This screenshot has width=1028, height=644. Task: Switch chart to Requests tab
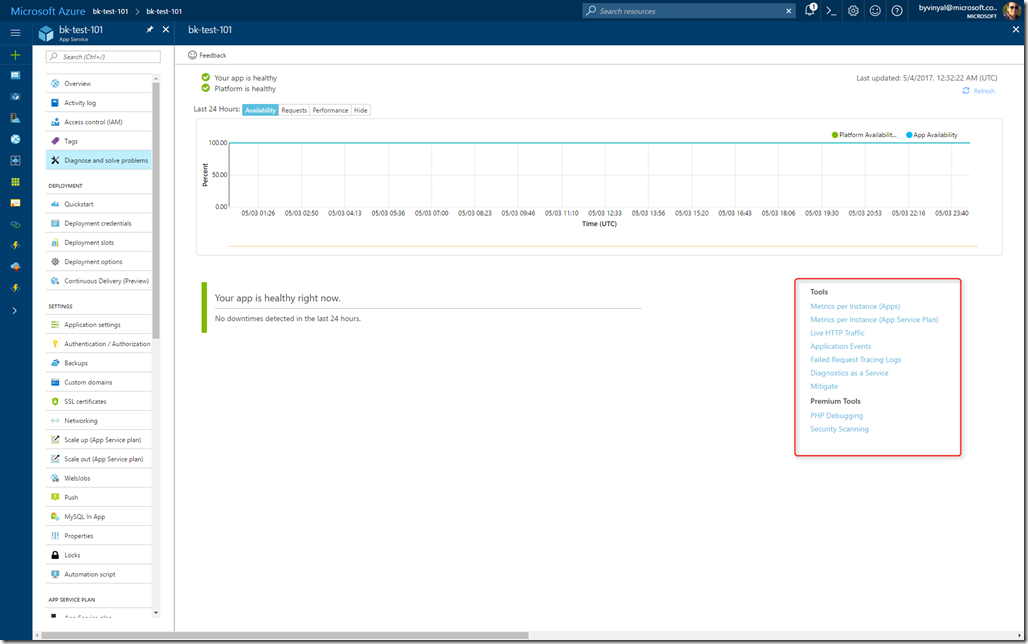[x=294, y=110]
